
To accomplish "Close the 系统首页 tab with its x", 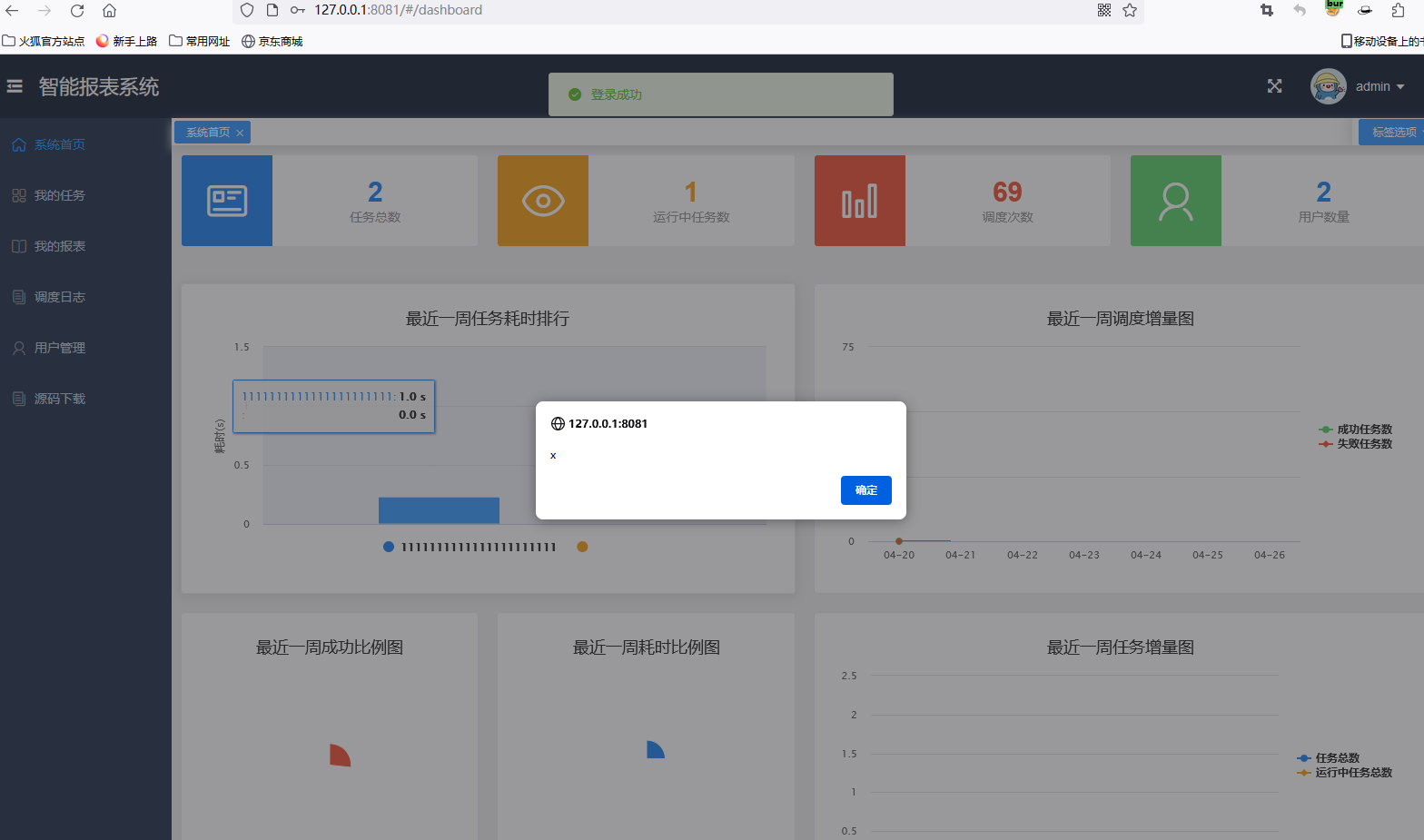I will pyautogui.click(x=240, y=133).
